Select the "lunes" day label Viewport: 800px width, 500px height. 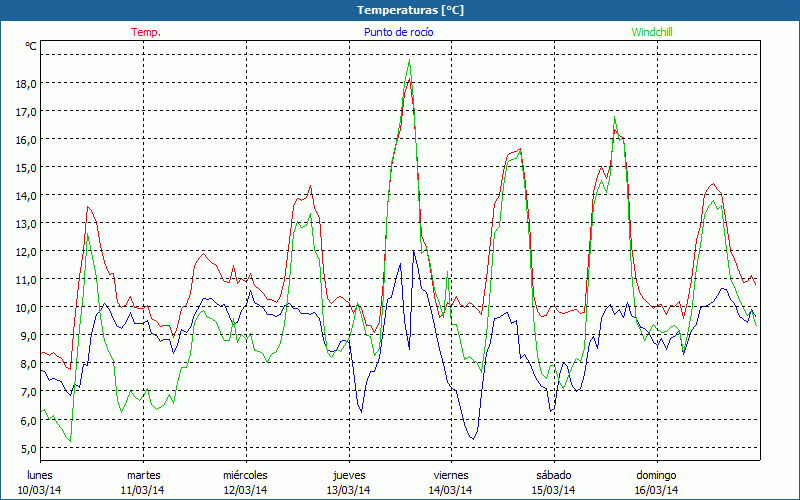tap(40, 475)
